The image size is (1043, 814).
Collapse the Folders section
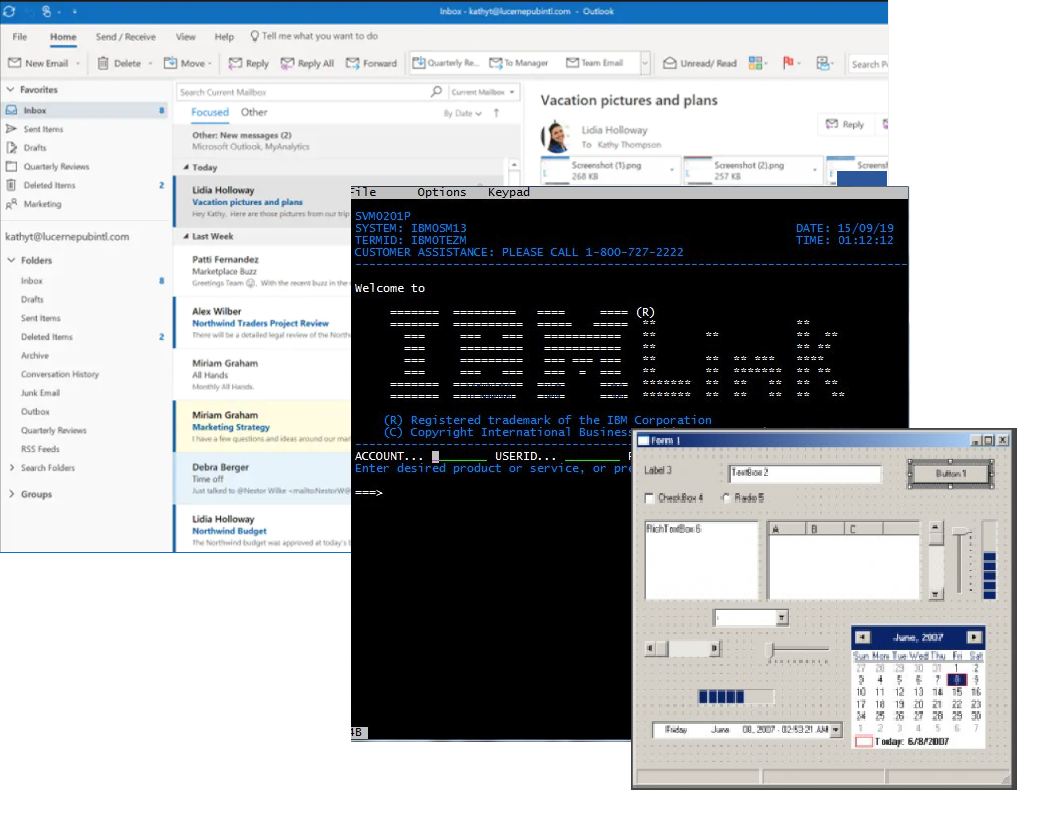11,260
